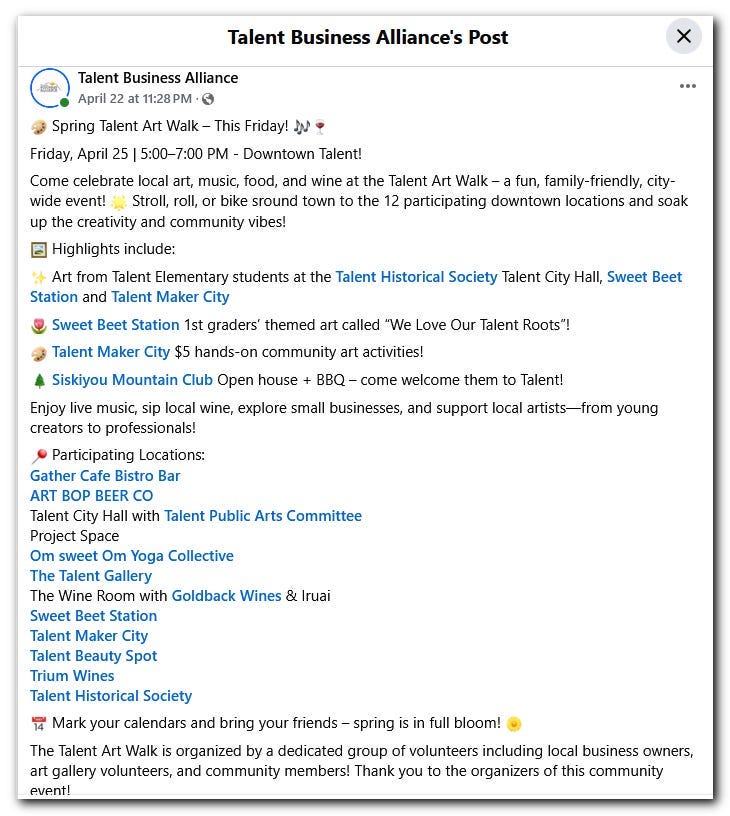Click the palette emoji before 'Spring Talent Art Walk'
The image size is (730, 816).
39,126
